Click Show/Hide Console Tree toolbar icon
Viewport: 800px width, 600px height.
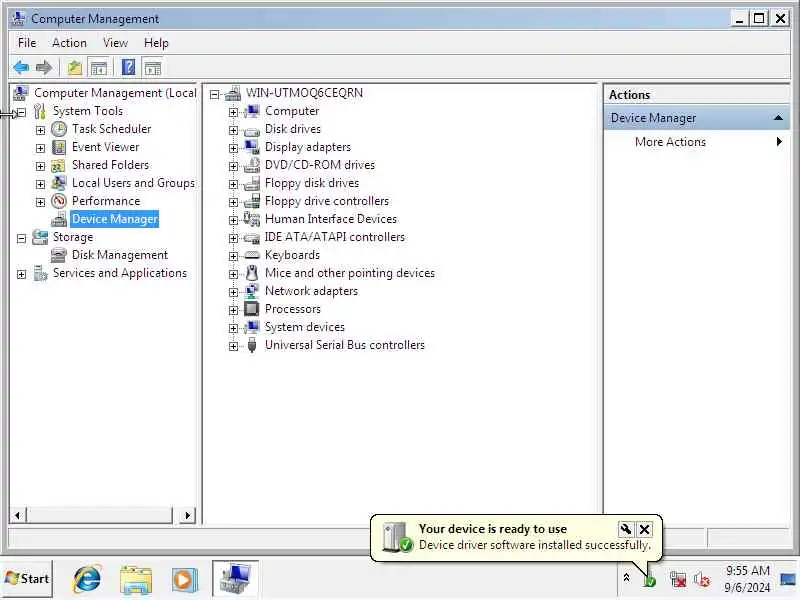pos(99,67)
